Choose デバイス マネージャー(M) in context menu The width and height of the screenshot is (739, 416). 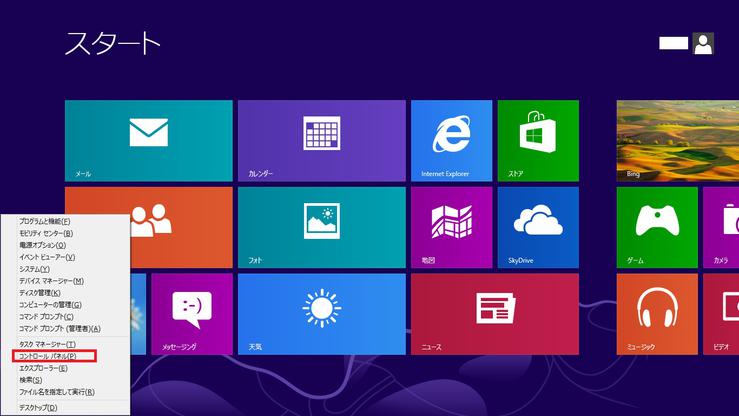[51, 281]
